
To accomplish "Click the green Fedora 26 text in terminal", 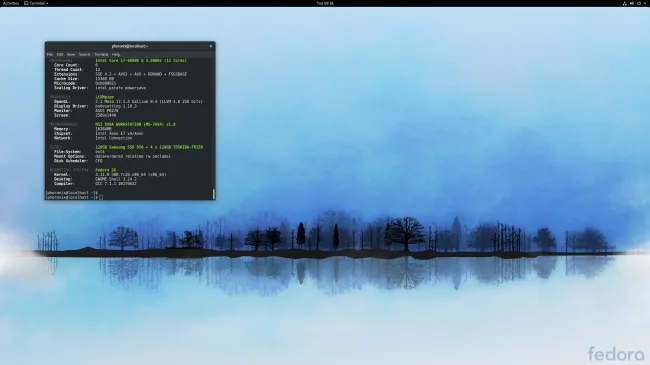I will pos(106,170).
